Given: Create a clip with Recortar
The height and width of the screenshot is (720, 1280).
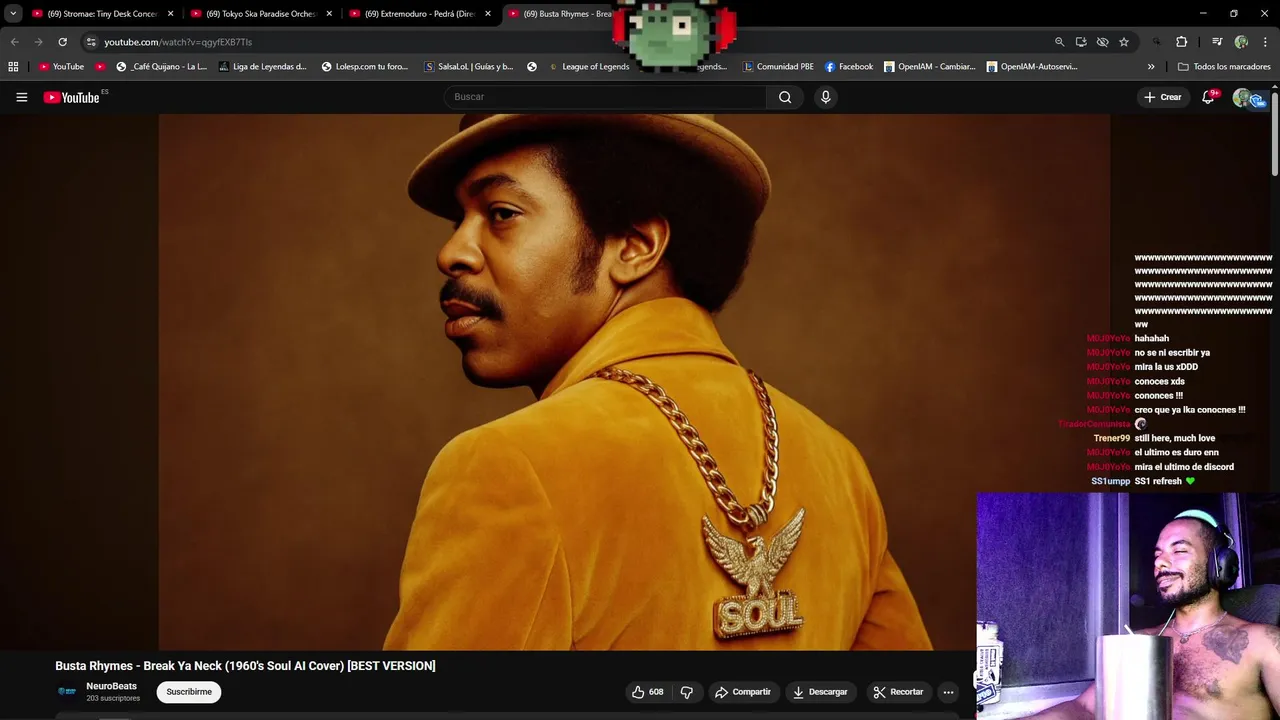Looking at the screenshot, I should click(898, 692).
